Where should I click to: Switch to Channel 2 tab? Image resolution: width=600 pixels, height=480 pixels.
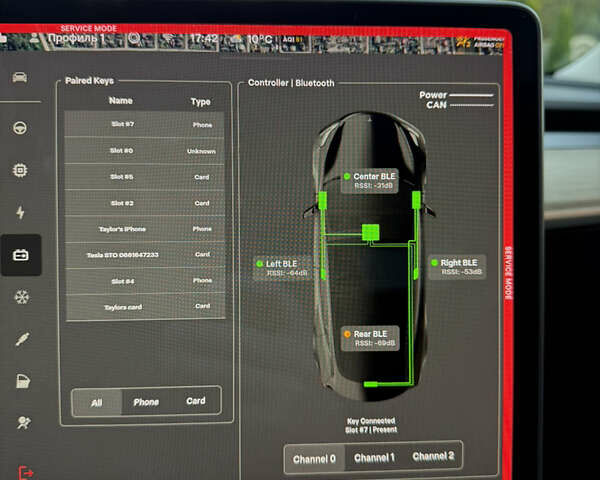coord(433,456)
